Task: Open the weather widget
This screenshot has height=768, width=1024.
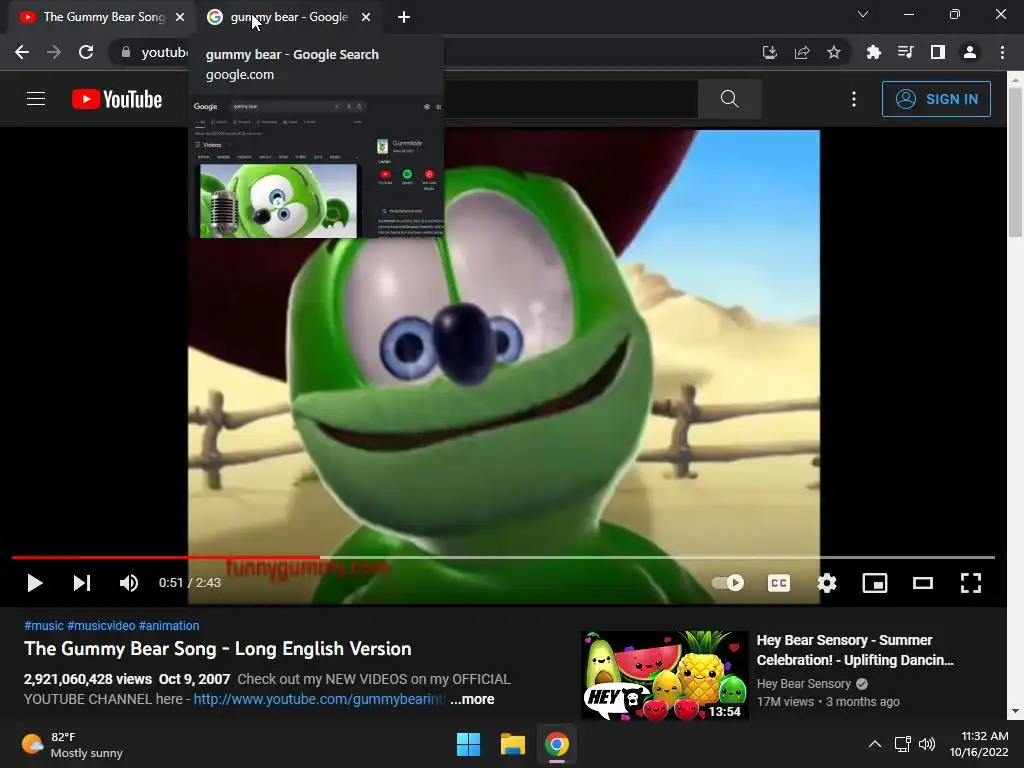Action: [x=72, y=744]
